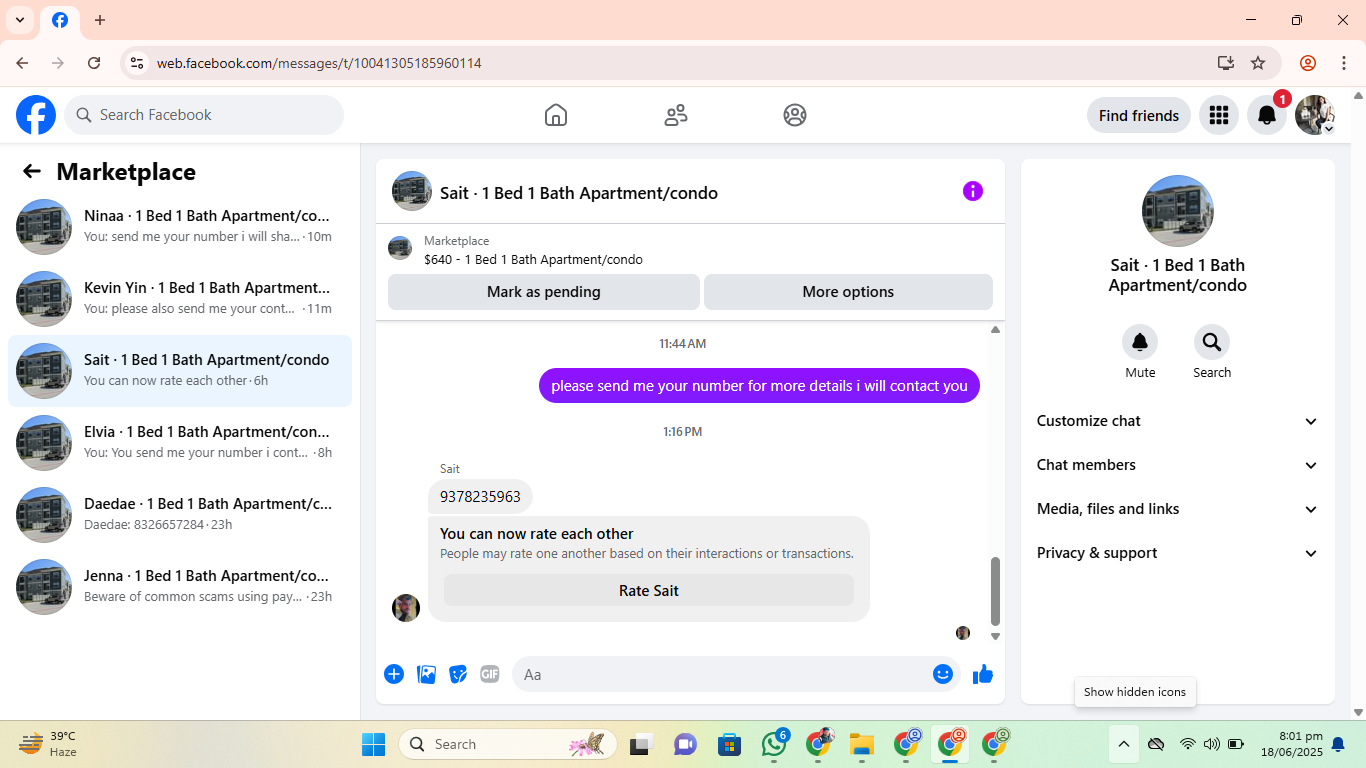Open More options for the listing
This screenshot has width=1366, height=768.
click(848, 292)
